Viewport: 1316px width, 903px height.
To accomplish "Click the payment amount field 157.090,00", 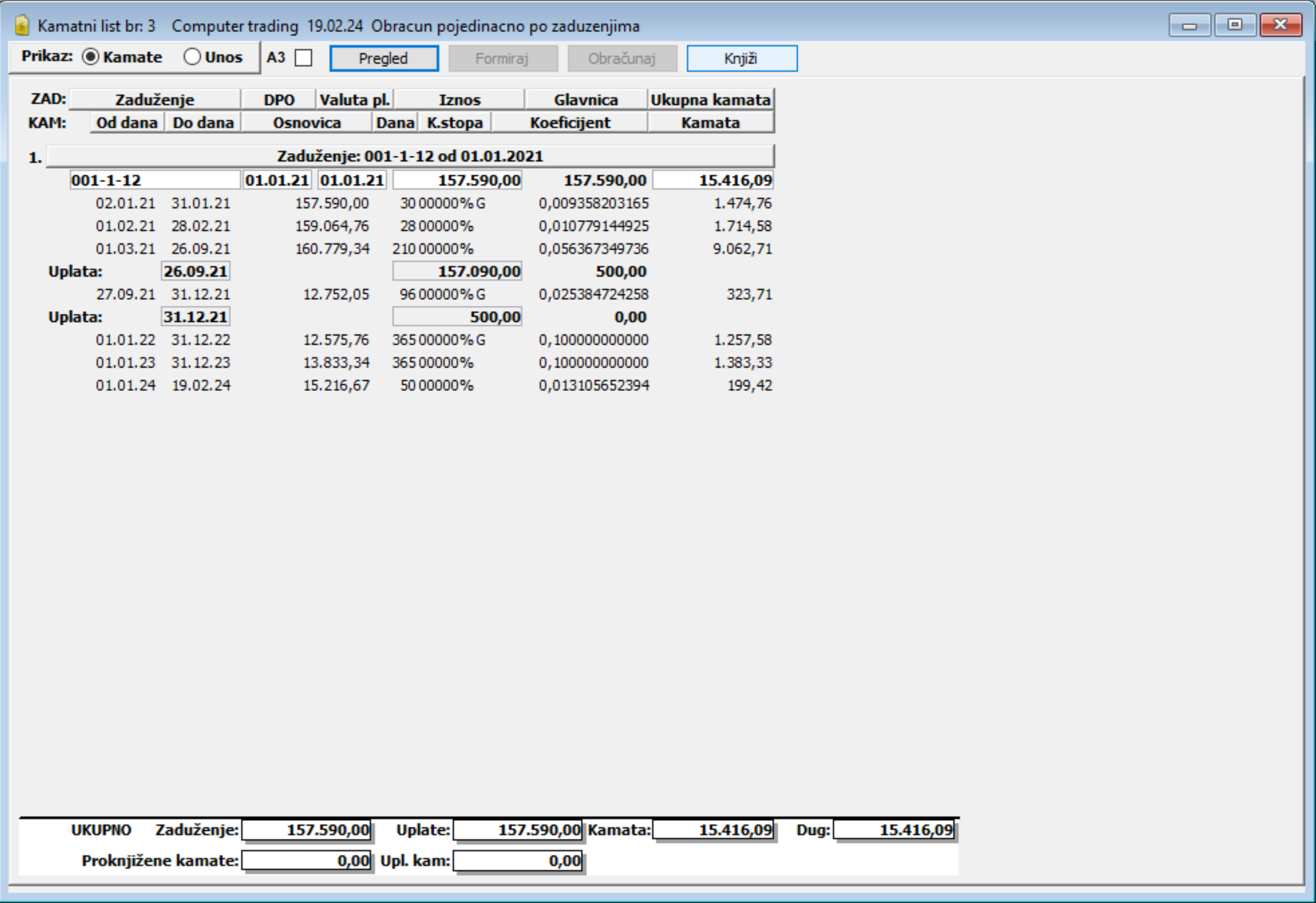I will [x=458, y=272].
